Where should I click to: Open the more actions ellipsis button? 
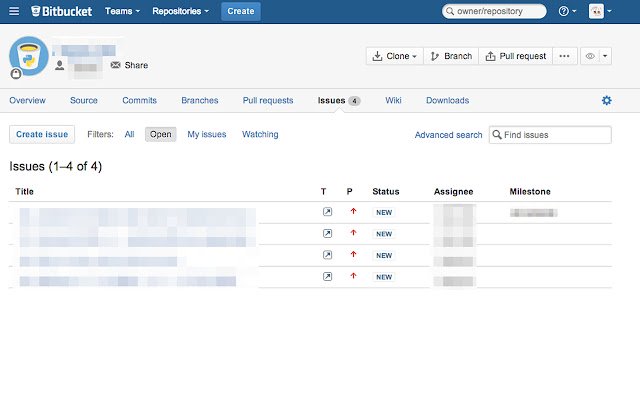tap(564, 56)
